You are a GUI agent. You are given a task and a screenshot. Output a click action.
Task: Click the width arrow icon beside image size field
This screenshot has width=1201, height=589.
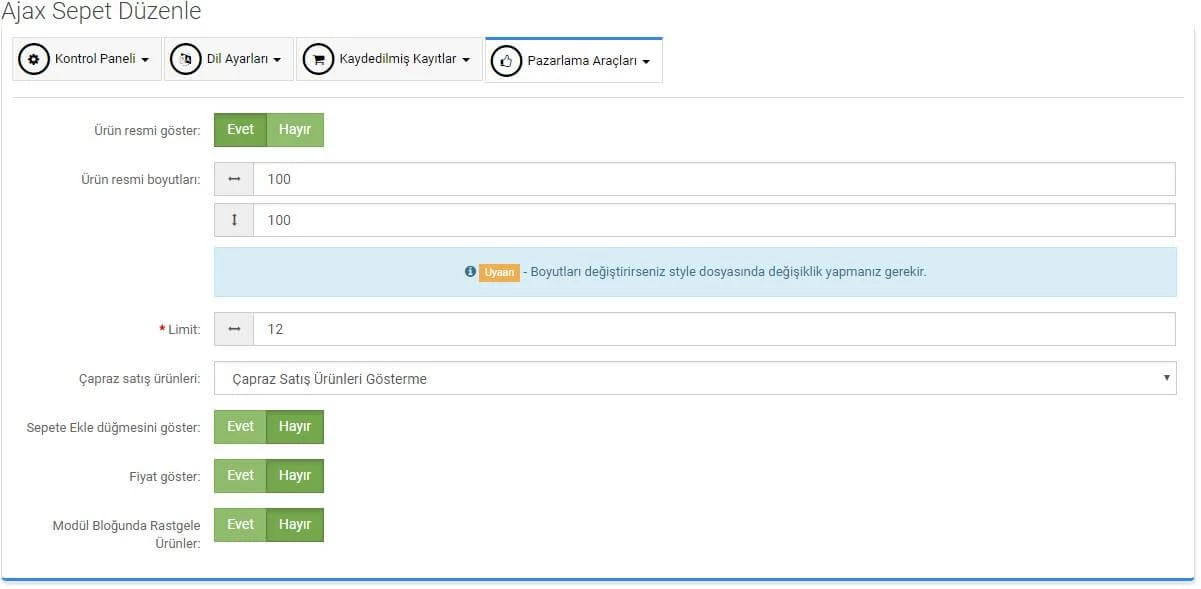tap(233, 178)
